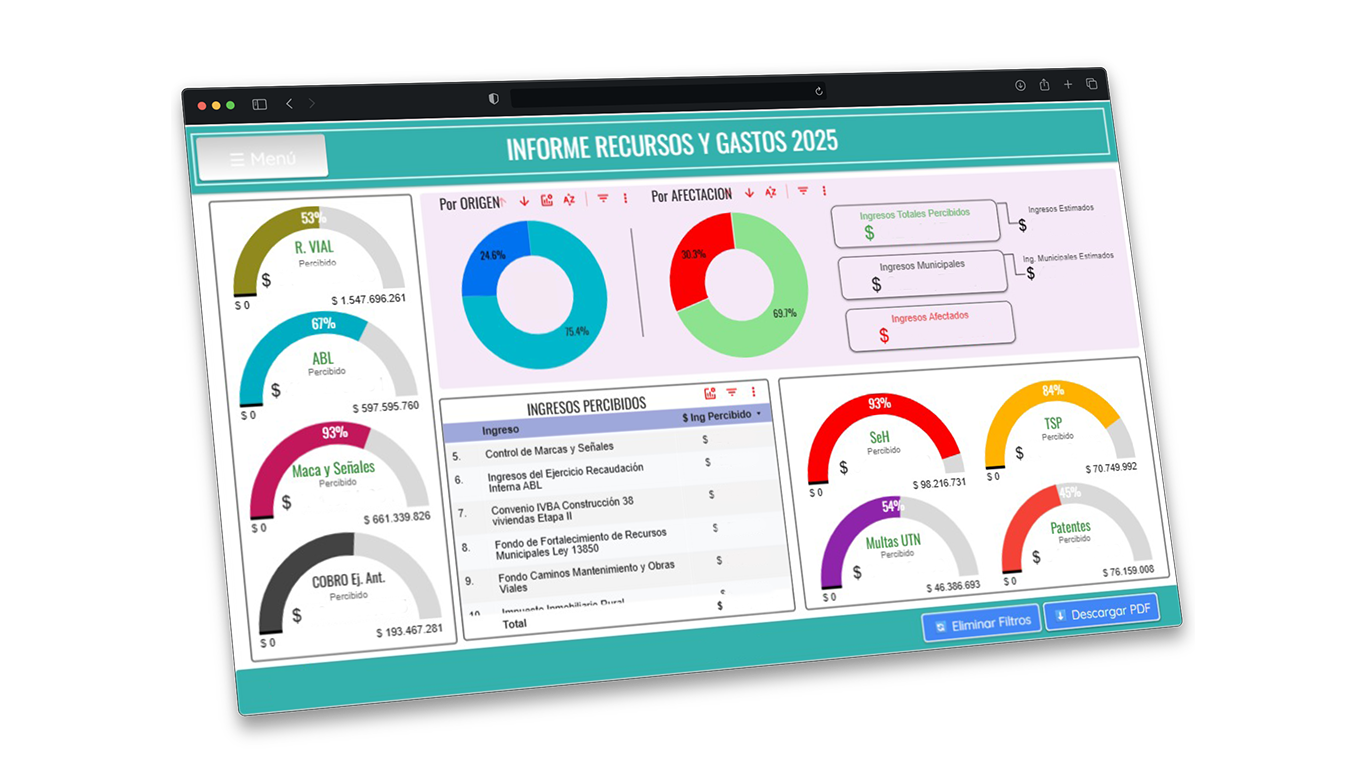Select the Control de Marcas y Señales row

point(608,447)
